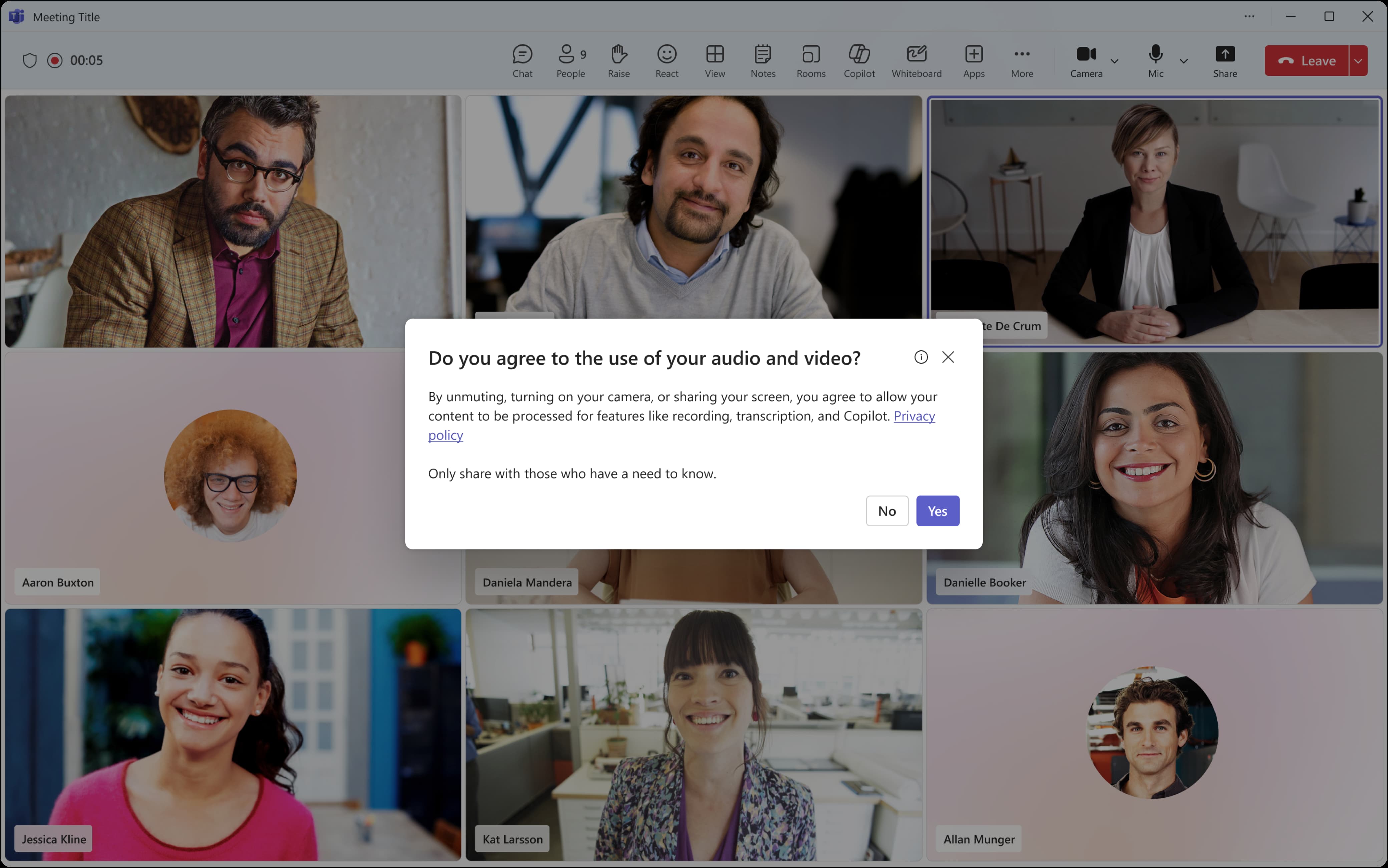1388x868 pixels.
Task: Maximize the meeting window
Action: pyautogui.click(x=1329, y=17)
